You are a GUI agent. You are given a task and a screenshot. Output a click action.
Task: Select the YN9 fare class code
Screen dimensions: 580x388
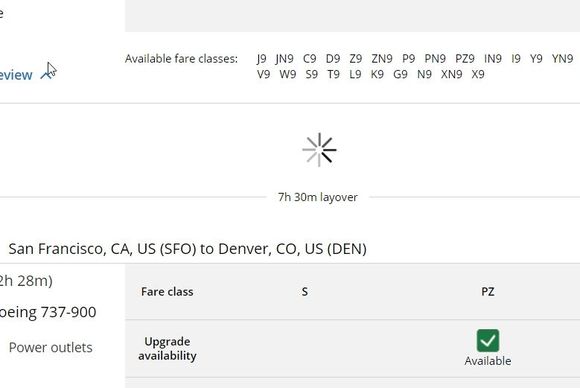click(x=562, y=58)
